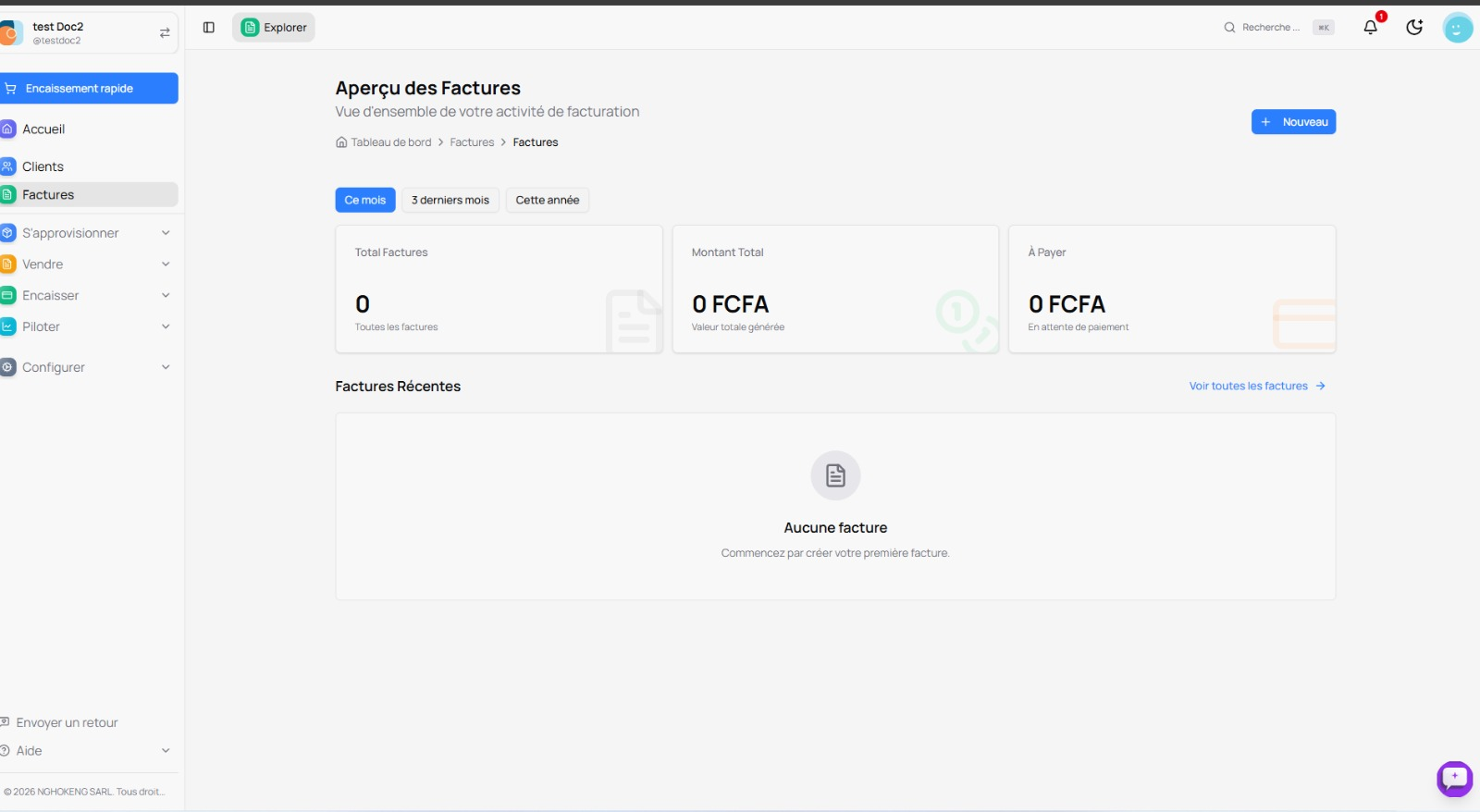Click the Nouveau button
The image size is (1480, 812).
[1293, 122]
